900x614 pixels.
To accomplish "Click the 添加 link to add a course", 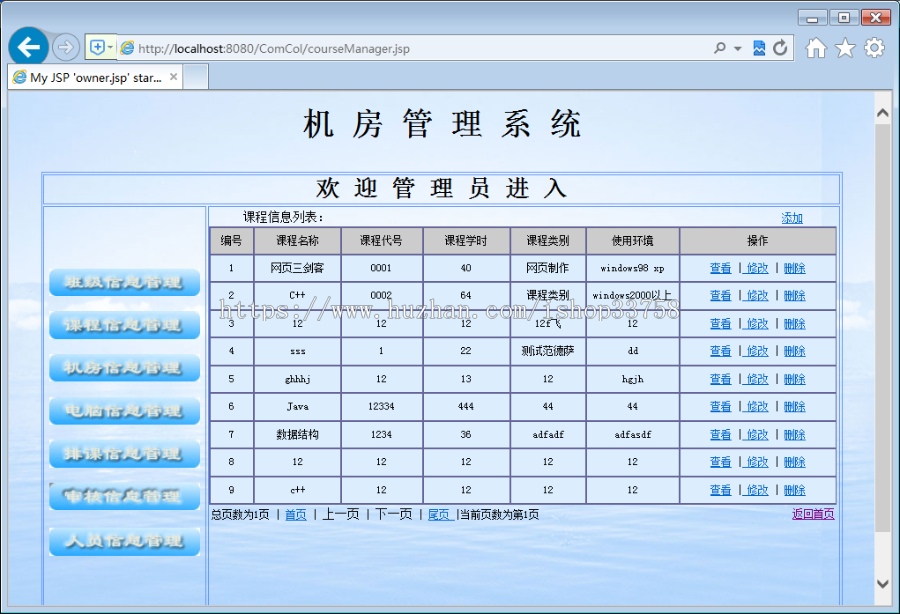I will click(x=792, y=217).
